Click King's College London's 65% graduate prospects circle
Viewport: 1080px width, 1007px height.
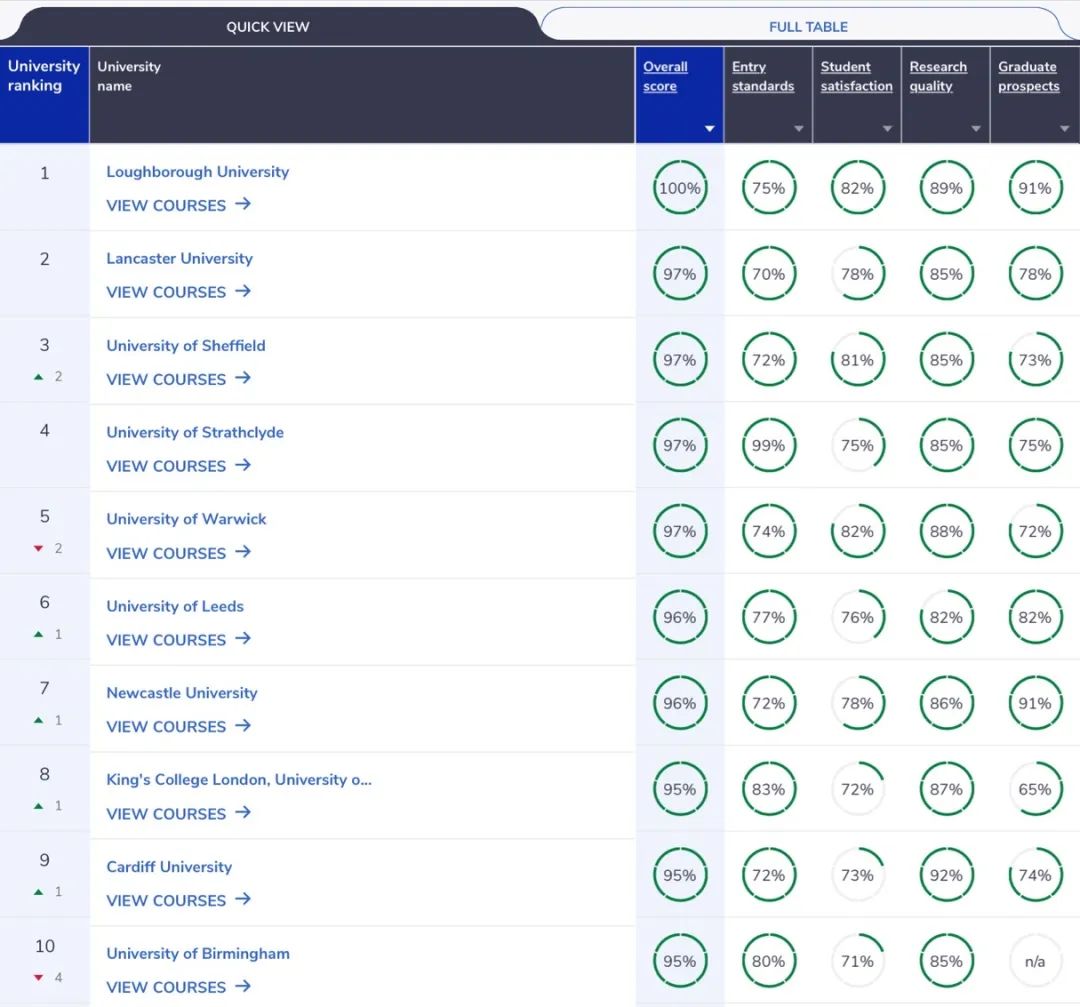(x=1035, y=789)
